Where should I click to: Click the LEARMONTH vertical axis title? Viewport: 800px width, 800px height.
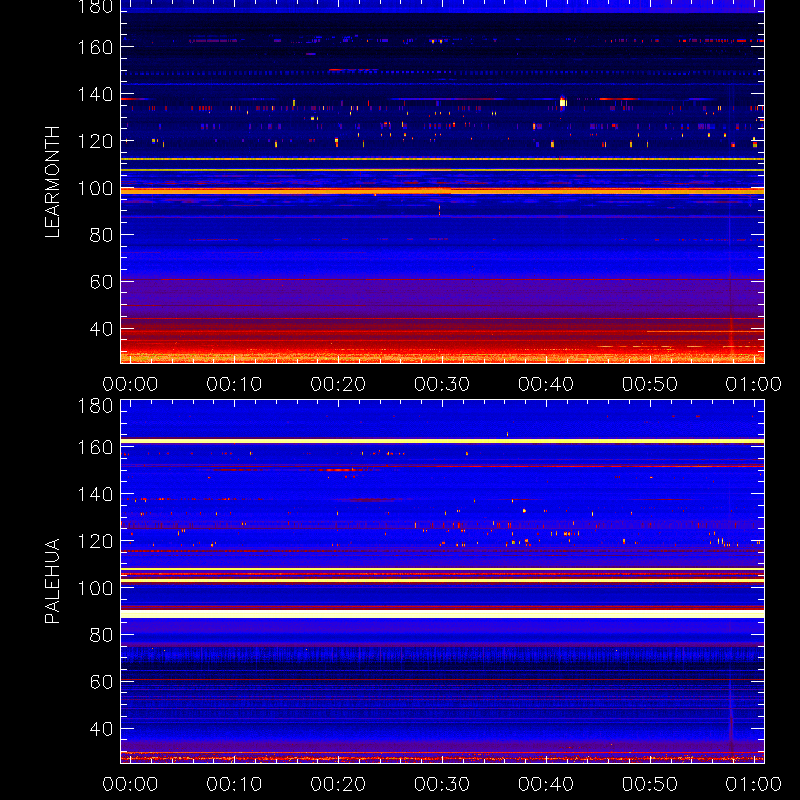[53, 182]
